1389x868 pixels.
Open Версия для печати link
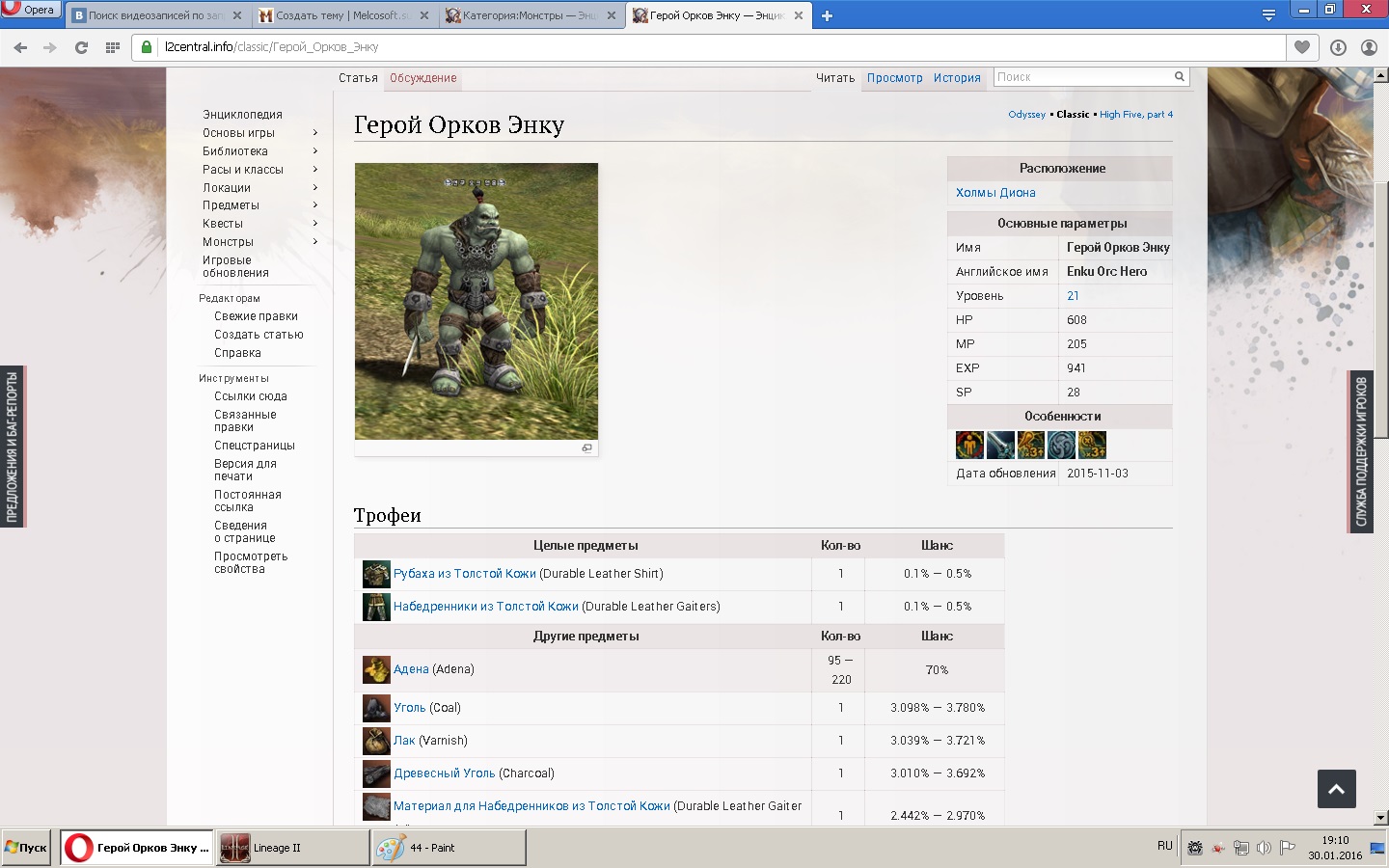245,471
